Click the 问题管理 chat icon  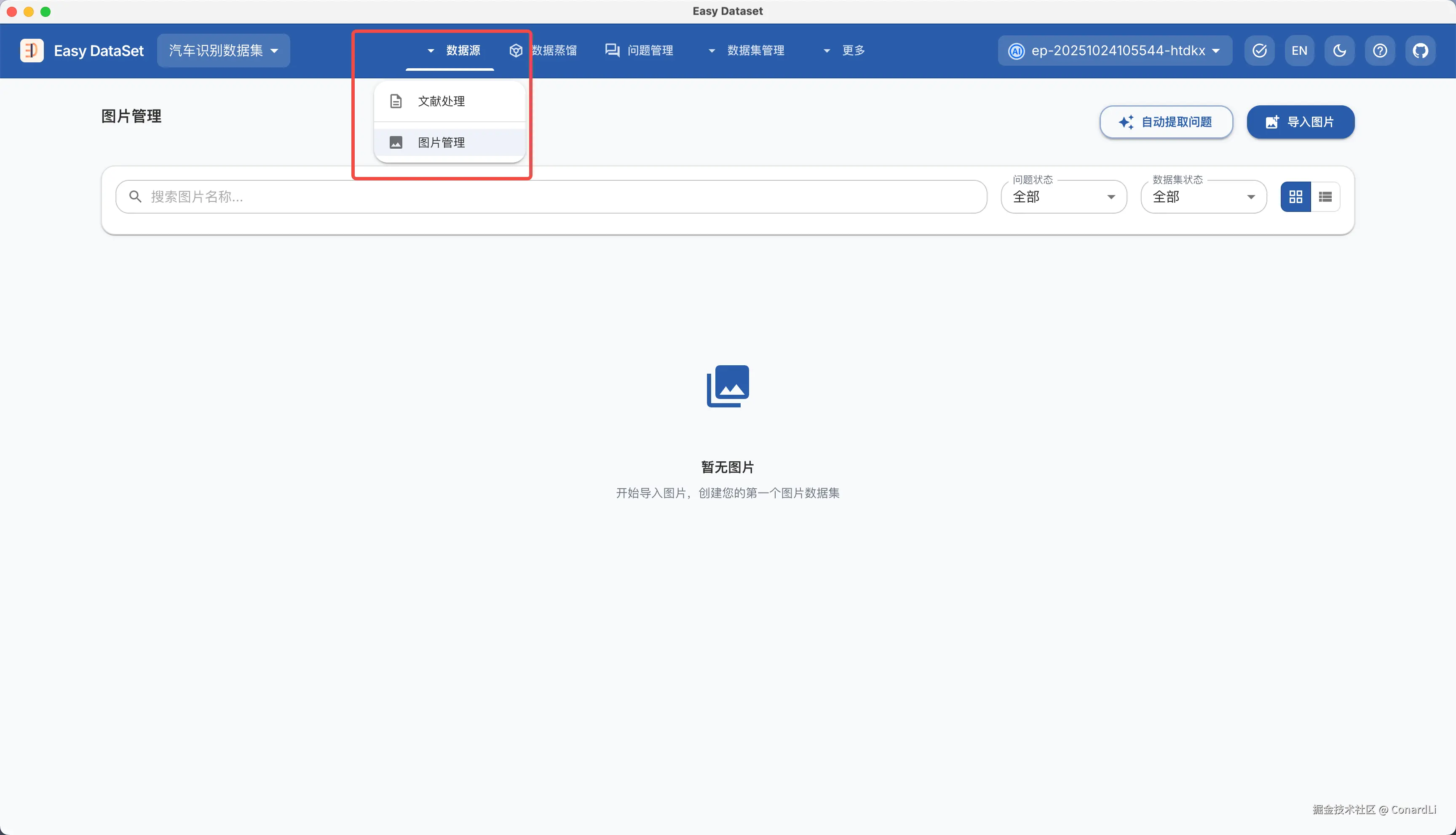click(612, 51)
